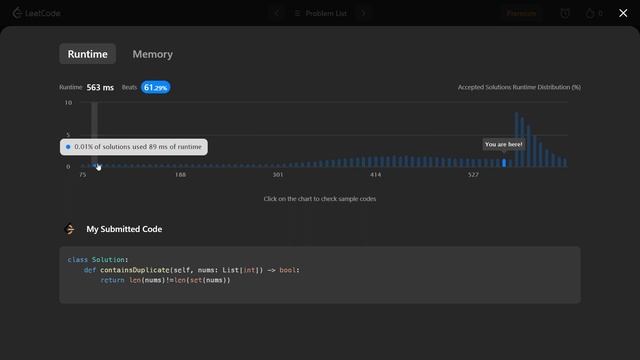The height and width of the screenshot is (360, 640).
Task: Select the Runtime tab
Action: tap(87, 54)
